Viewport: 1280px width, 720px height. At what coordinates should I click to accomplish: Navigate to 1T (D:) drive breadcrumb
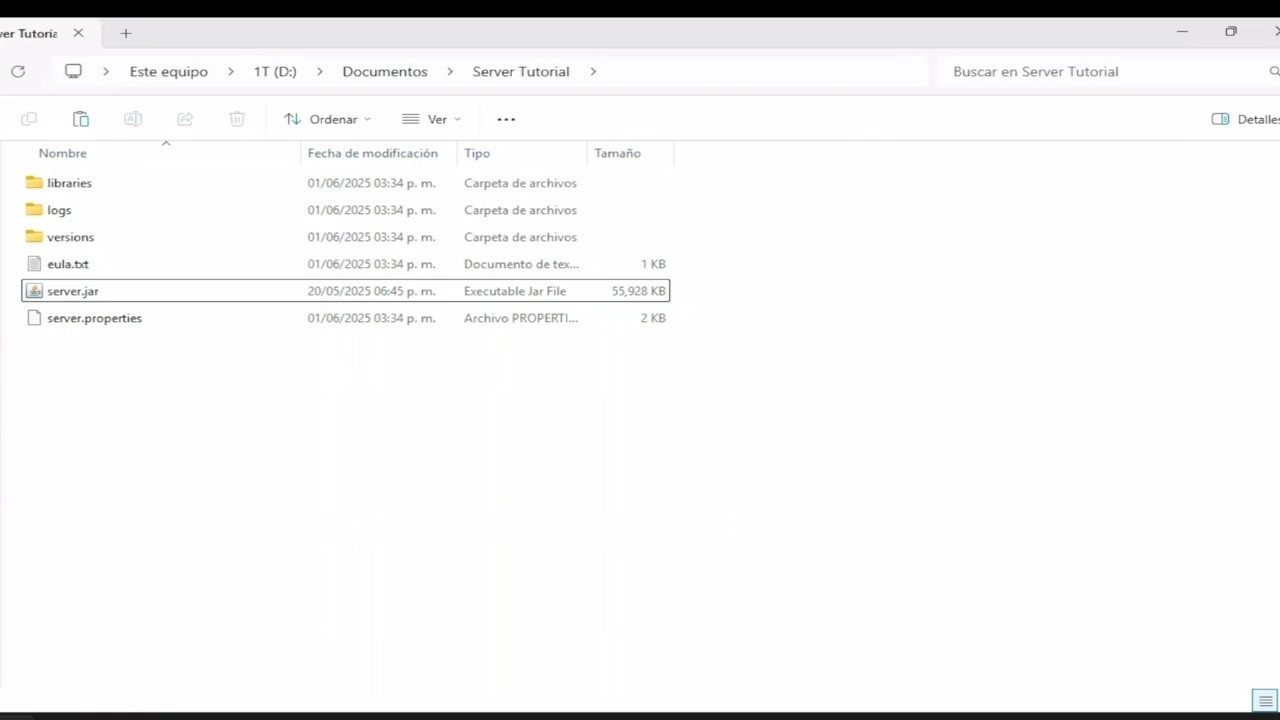275,71
